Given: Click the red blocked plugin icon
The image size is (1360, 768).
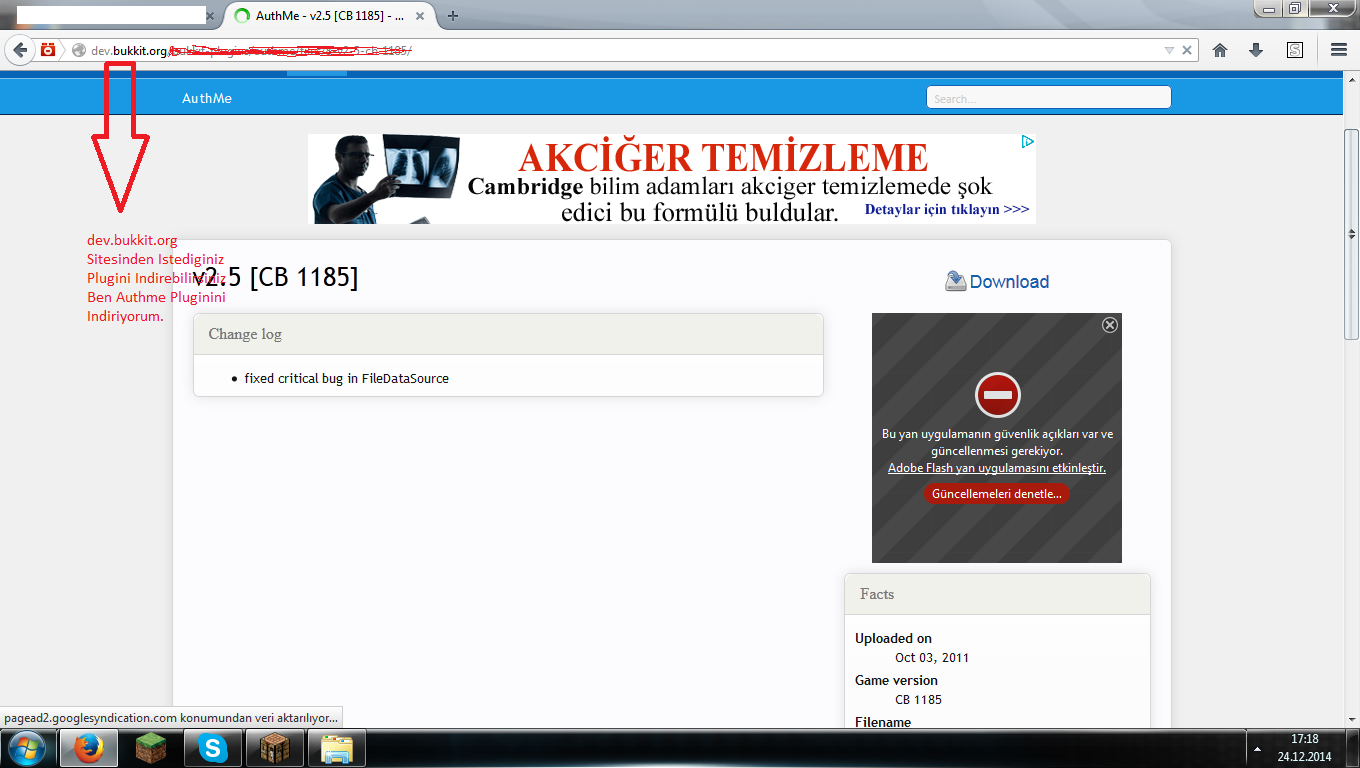Looking at the screenshot, I should pyautogui.click(x=997, y=395).
